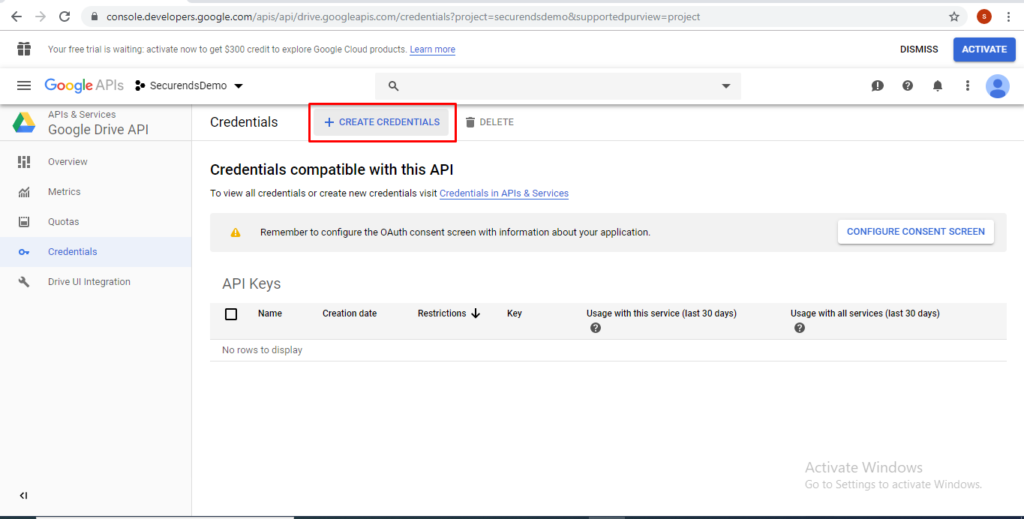Open the feedback alert icon
This screenshot has height=519, width=1024.
[x=878, y=86]
